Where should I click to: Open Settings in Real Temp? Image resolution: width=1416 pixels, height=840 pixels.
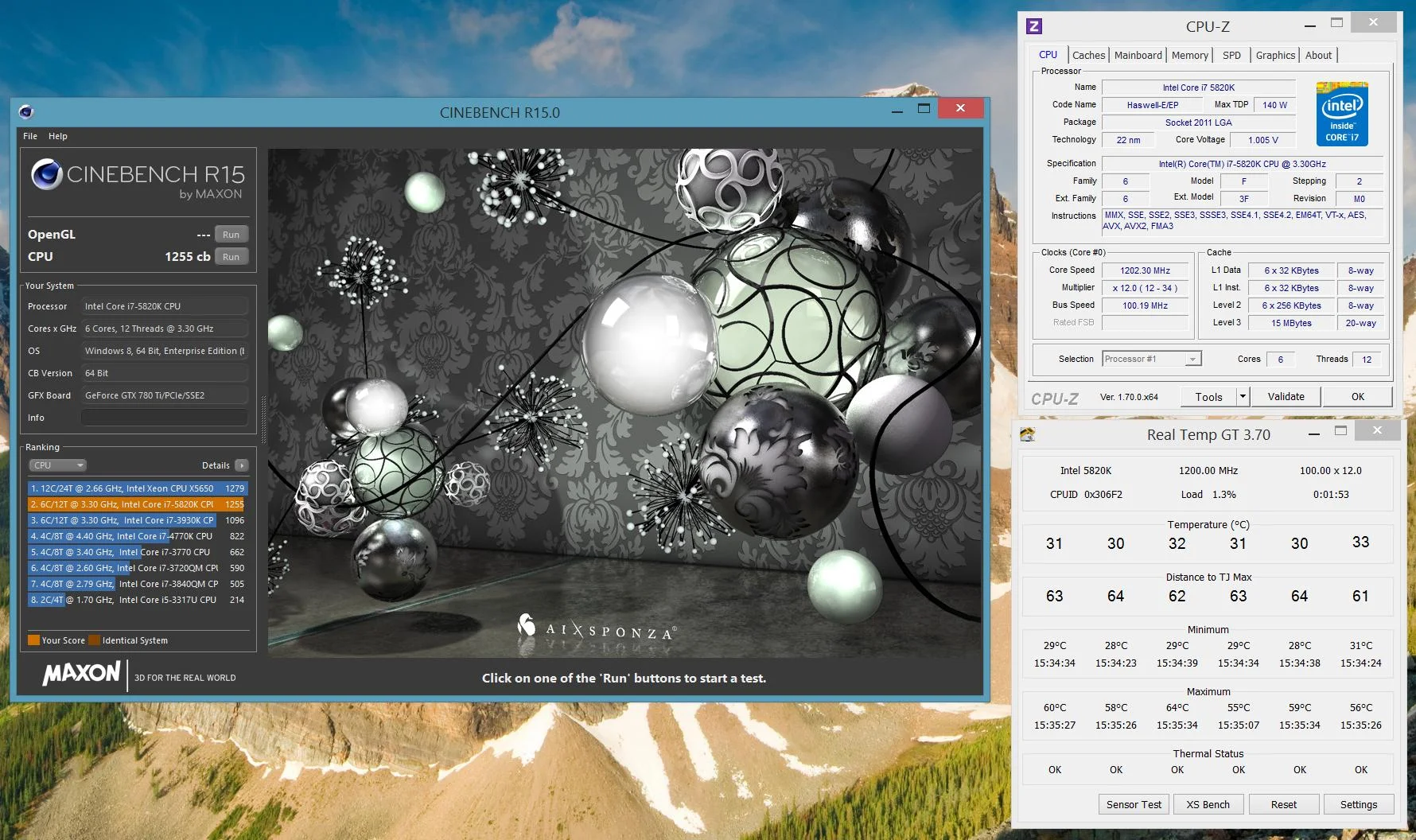click(x=1358, y=804)
